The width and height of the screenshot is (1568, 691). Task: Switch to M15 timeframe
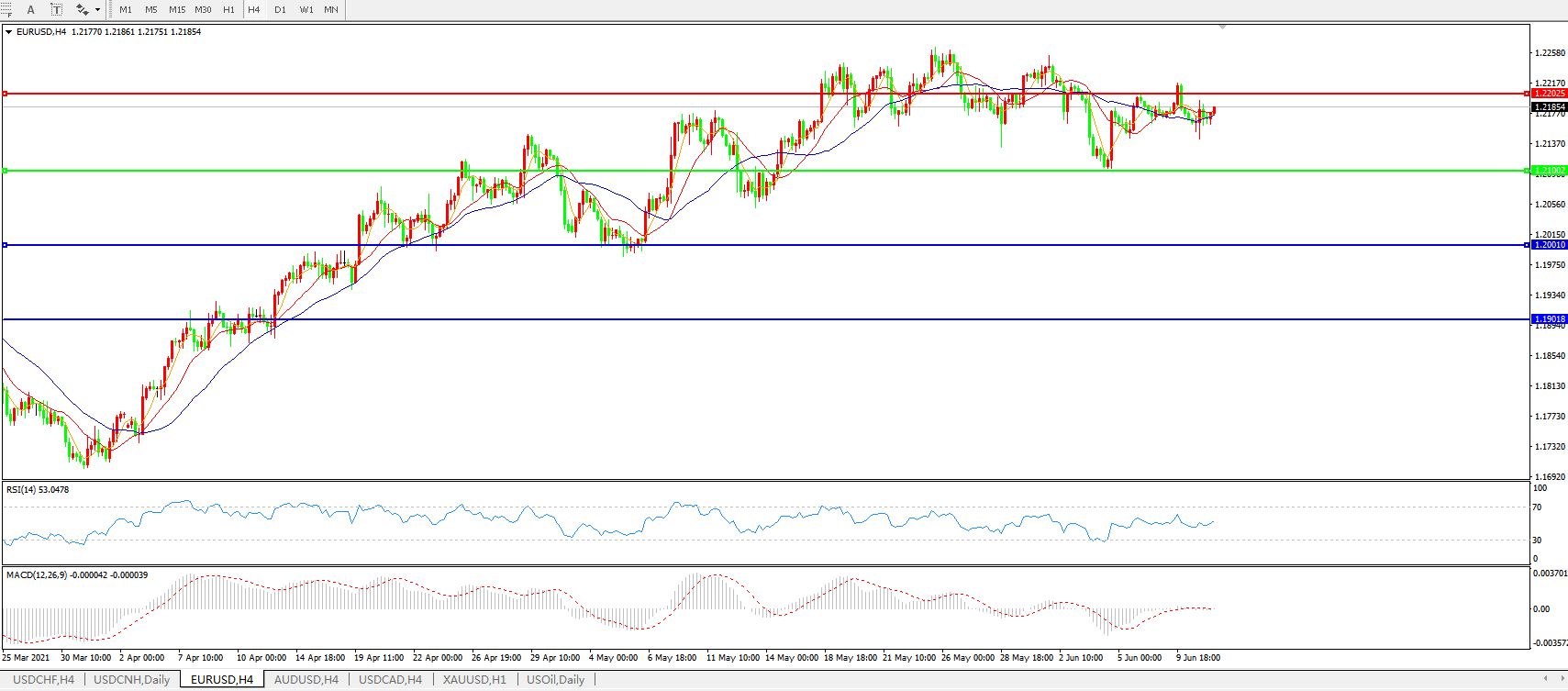click(177, 10)
